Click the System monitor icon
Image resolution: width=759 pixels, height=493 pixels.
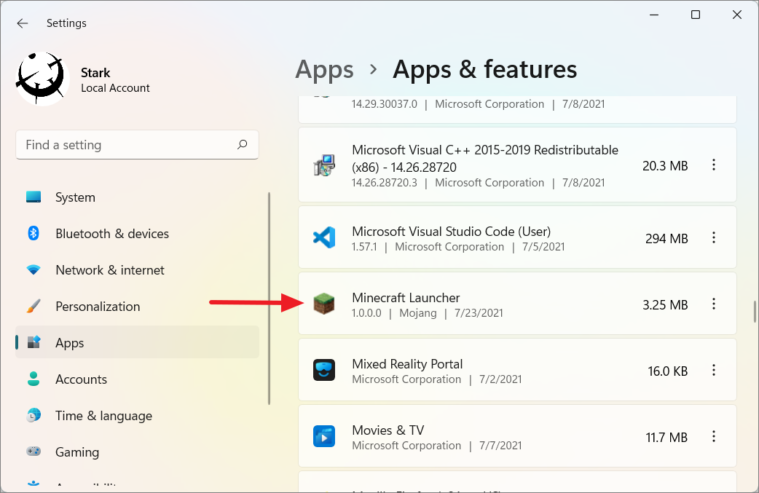point(33,197)
